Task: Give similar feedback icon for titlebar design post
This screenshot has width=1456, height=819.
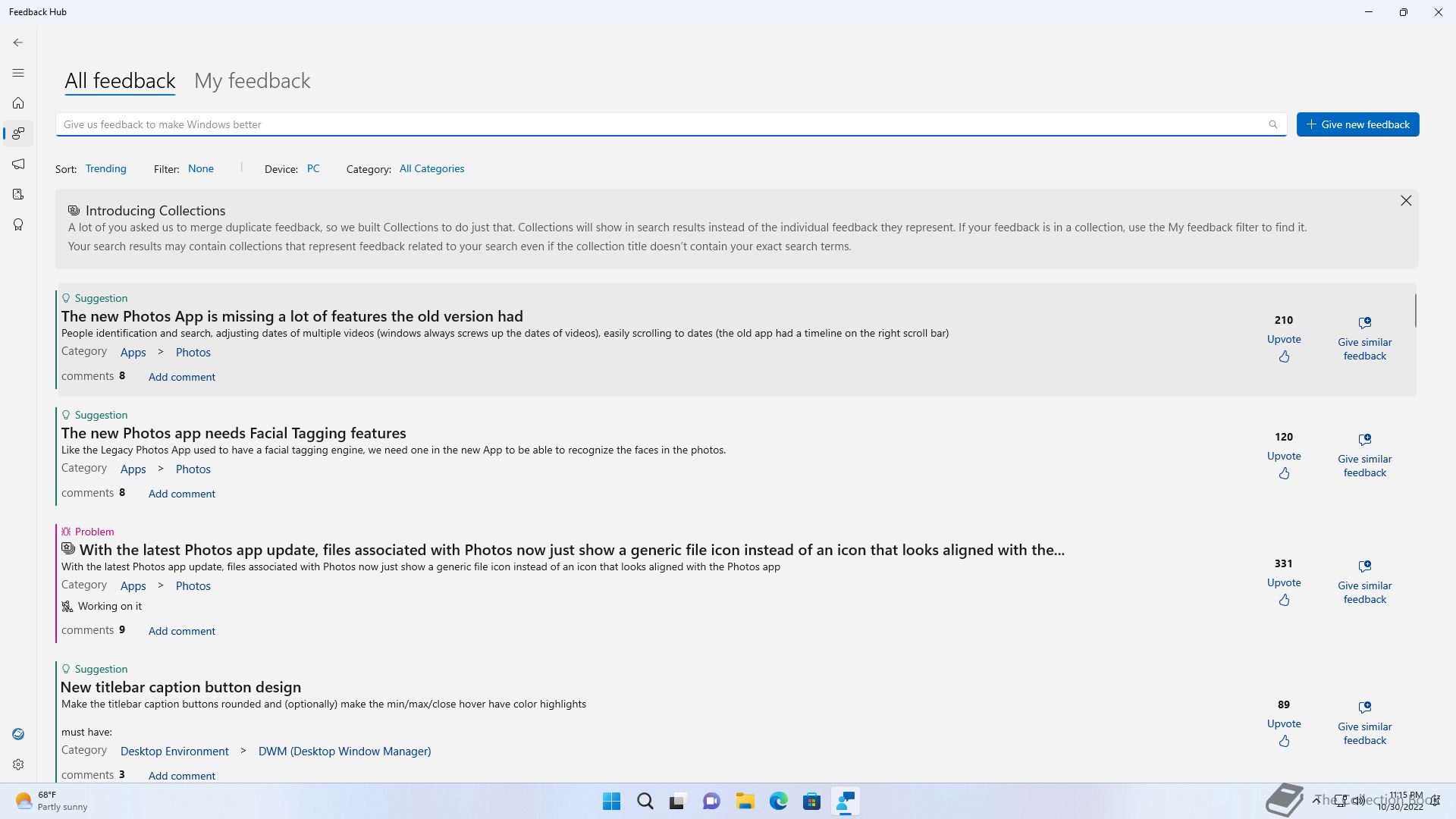Action: pyautogui.click(x=1365, y=707)
